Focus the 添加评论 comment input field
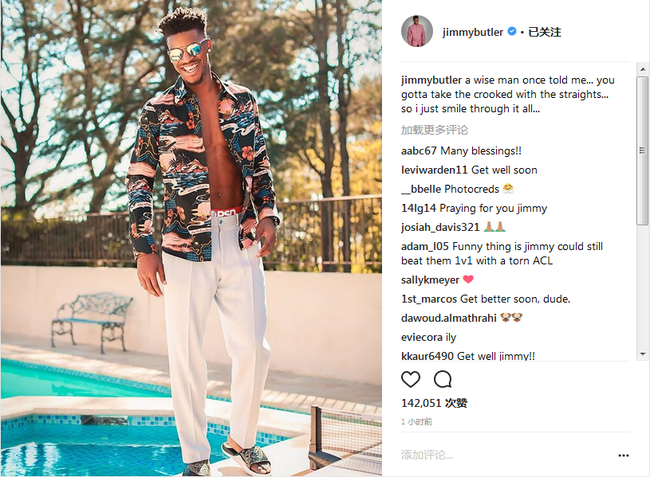This screenshot has height=477, width=650. coord(506,455)
